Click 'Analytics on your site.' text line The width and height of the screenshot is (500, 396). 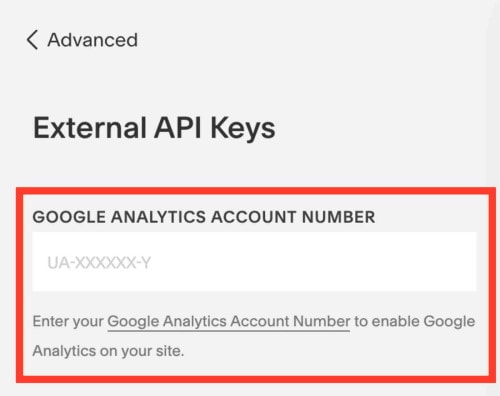(108, 351)
